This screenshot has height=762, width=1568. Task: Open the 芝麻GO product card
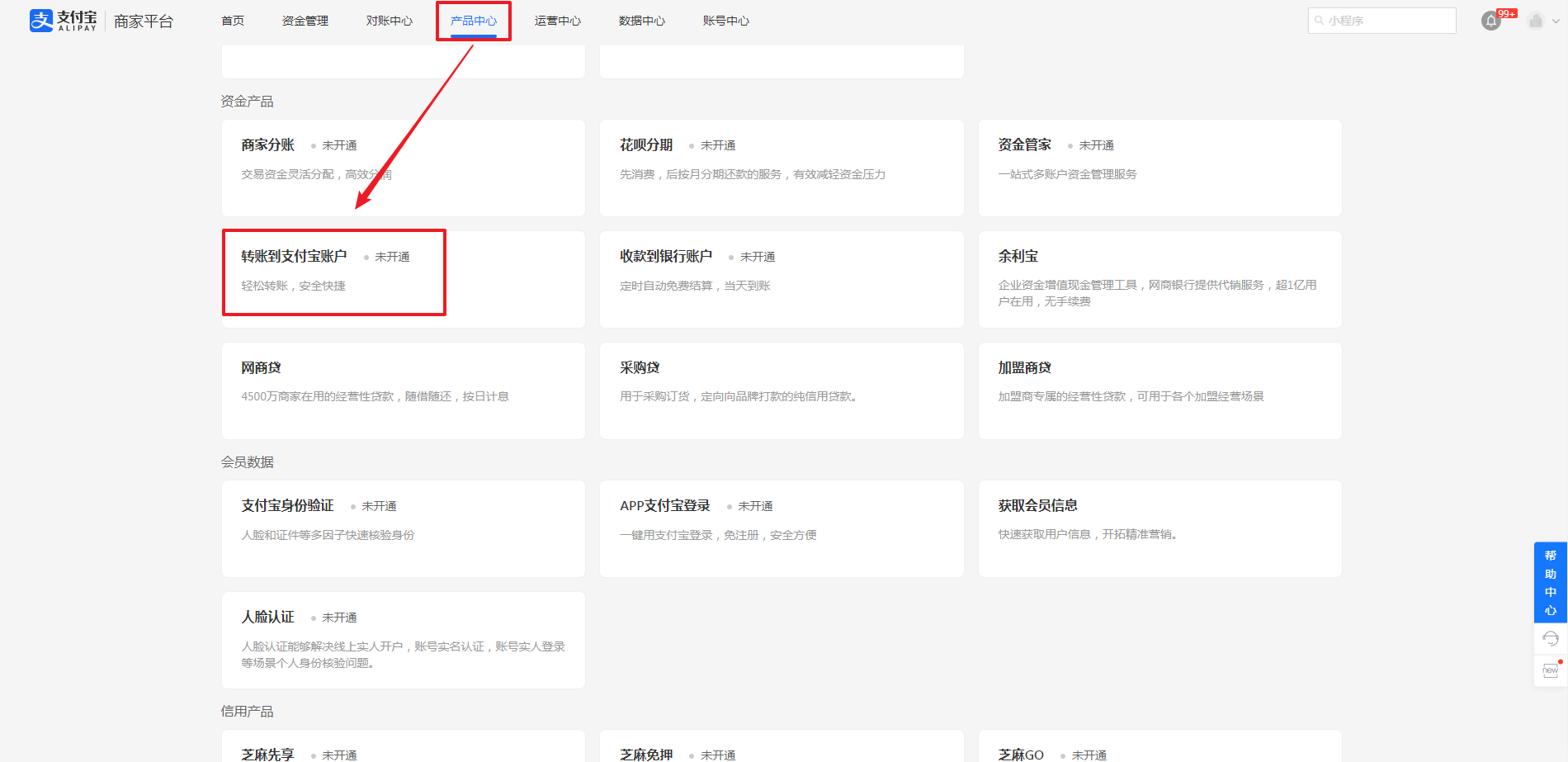click(x=1160, y=746)
